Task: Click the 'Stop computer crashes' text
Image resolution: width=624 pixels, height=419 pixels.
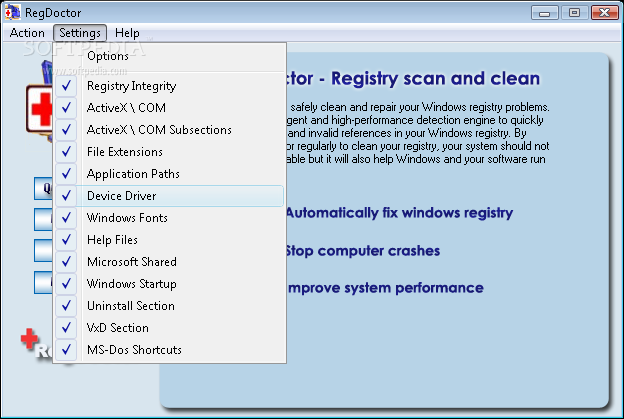Action: [x=363, y=251]
